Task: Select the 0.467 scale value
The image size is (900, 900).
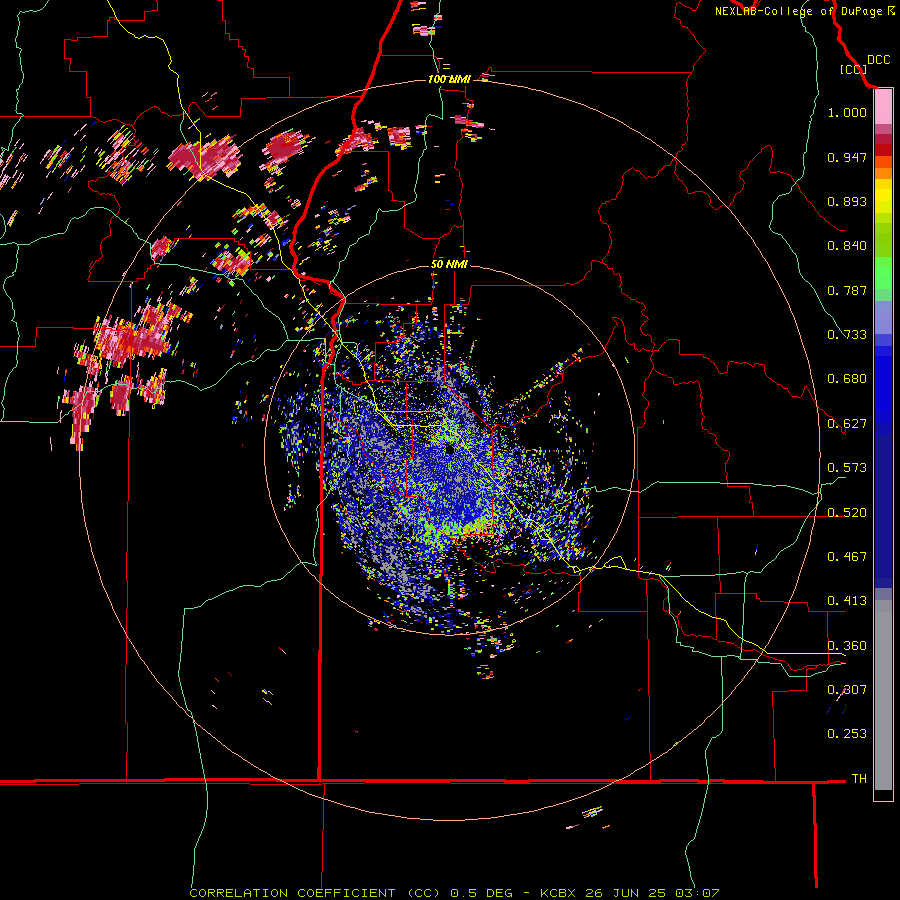Action: click(847, 557)
